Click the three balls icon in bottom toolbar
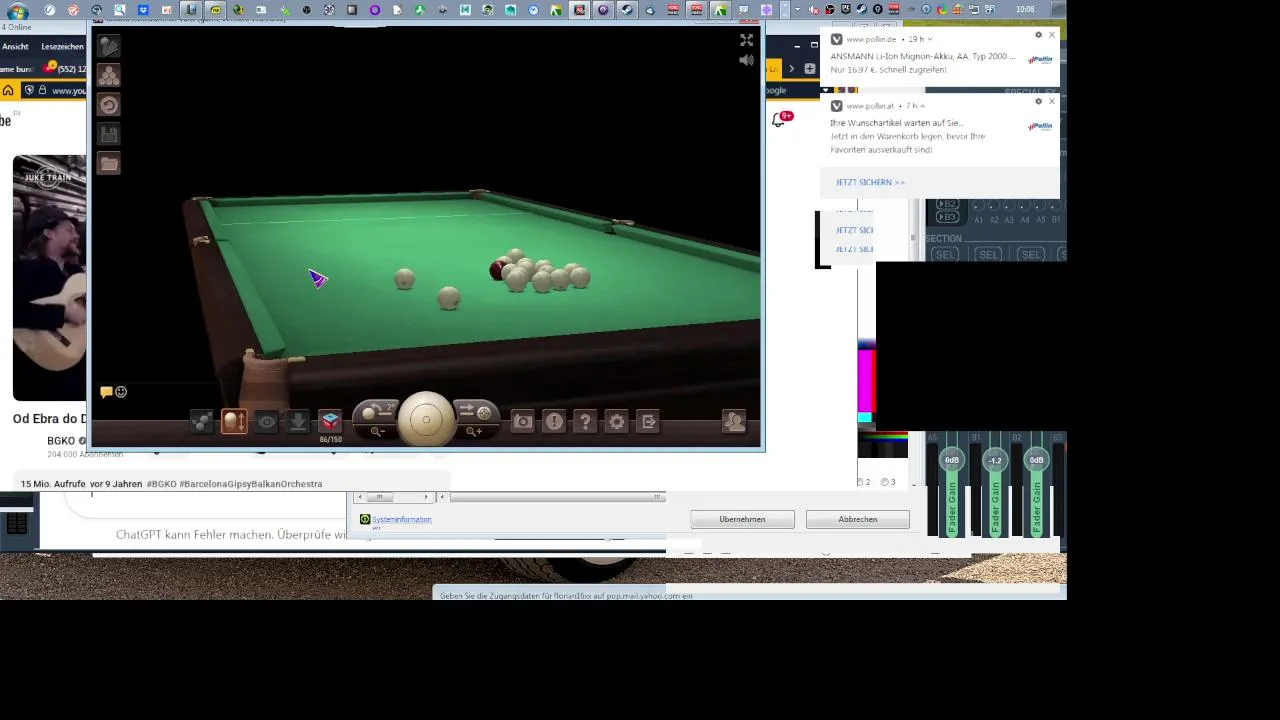 202,422
